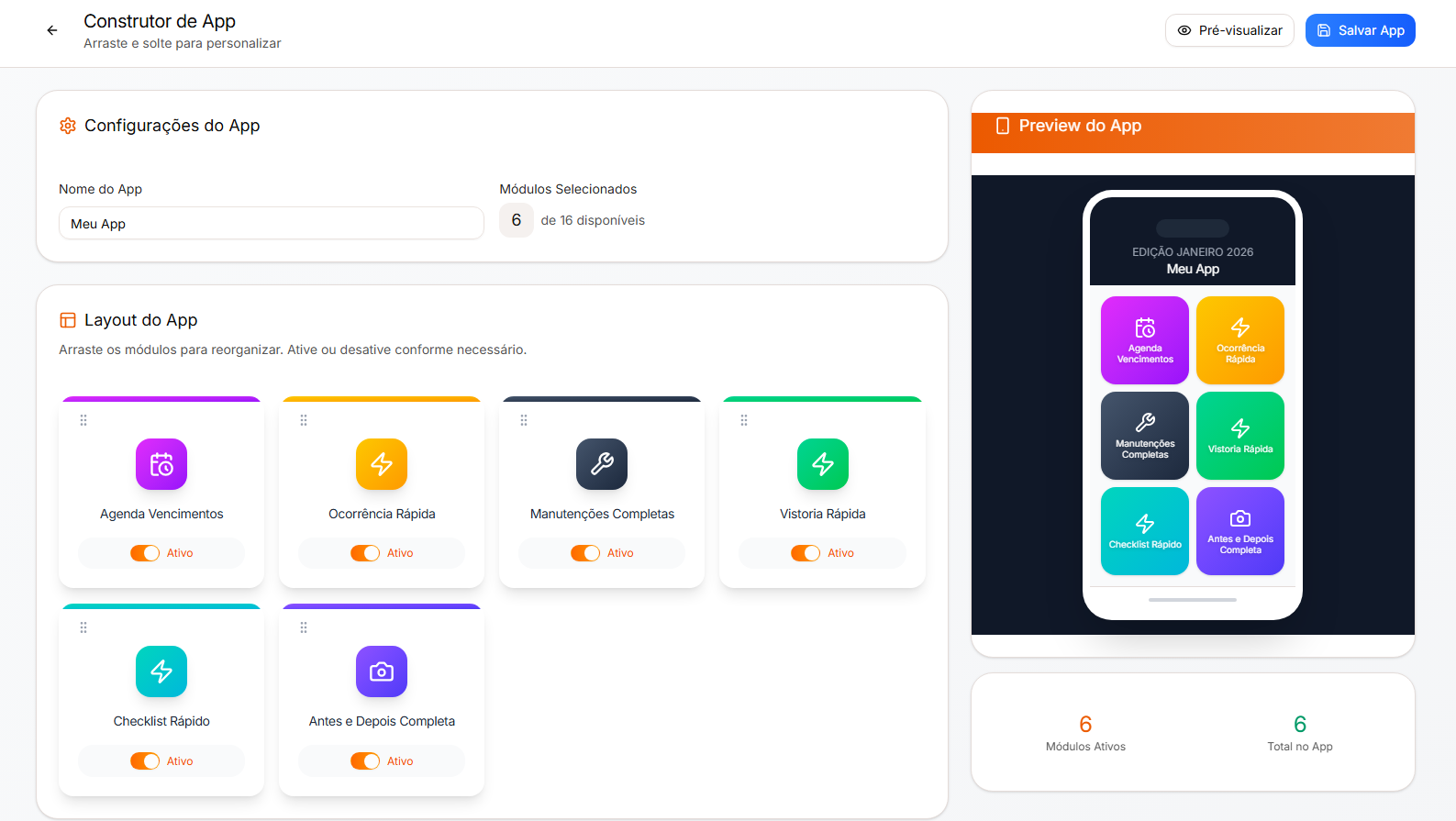Screen dimensions: 1456x821
Task: Click the Checklist Rápido card lightning icon
Action: [161, 671]
